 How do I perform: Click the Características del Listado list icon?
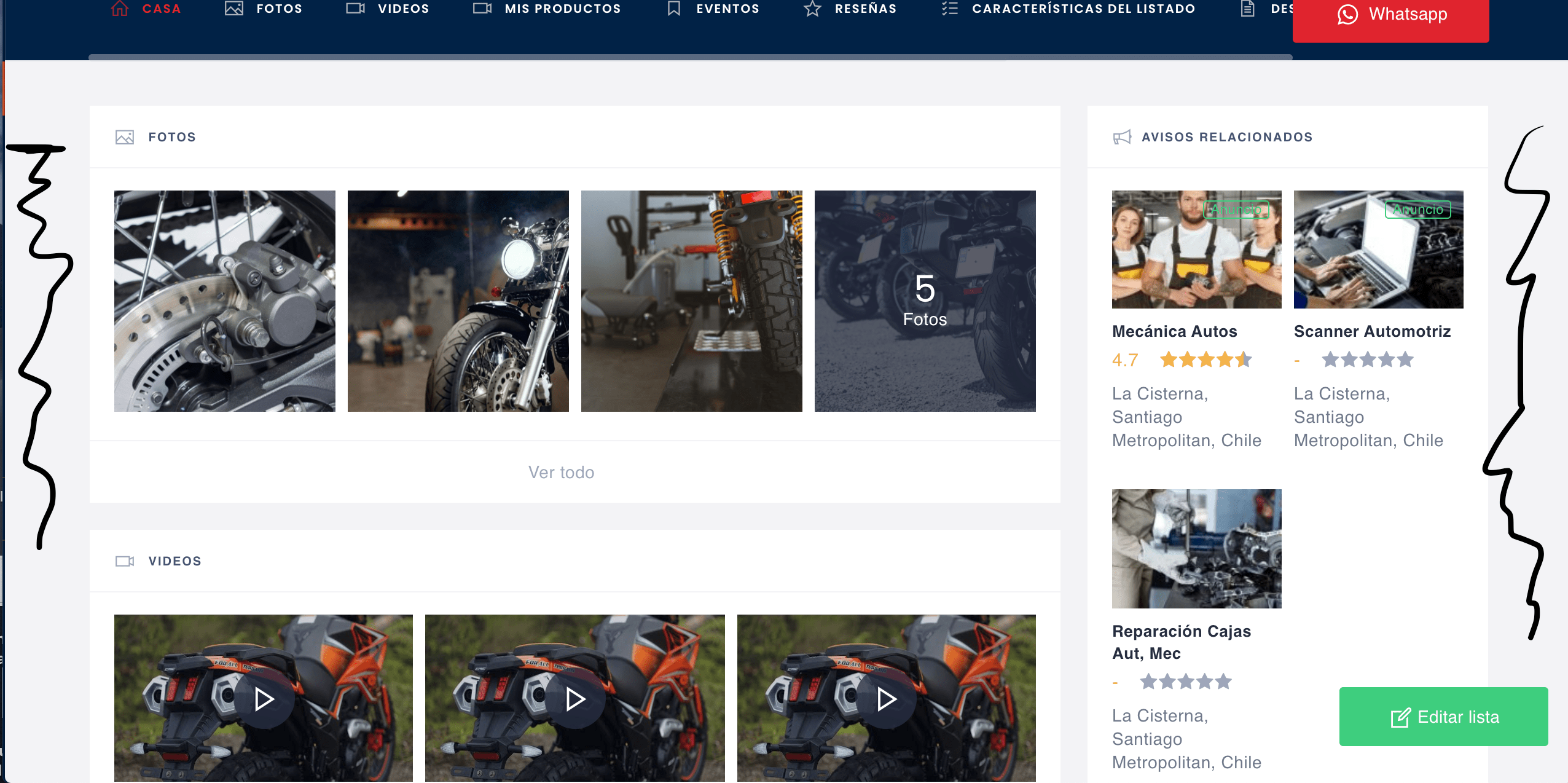click(950, 9)
